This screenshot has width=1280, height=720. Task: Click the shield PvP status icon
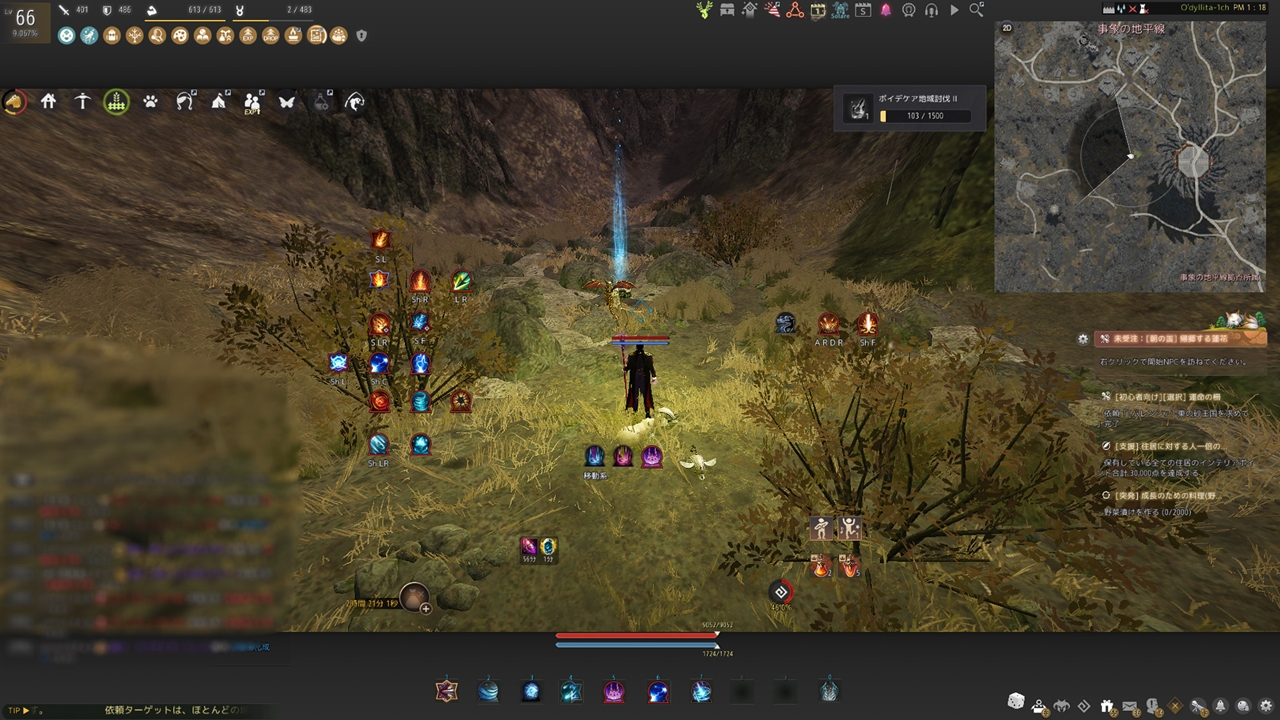pos(361,35)
